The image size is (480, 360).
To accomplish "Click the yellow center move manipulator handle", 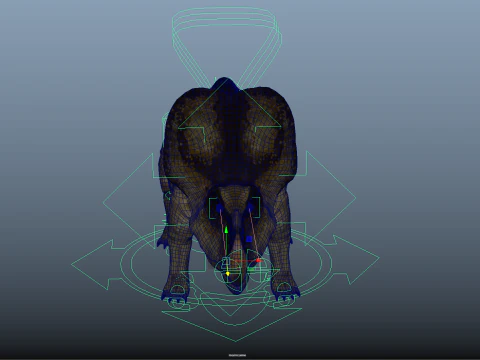I will click(x=228, y=273).
